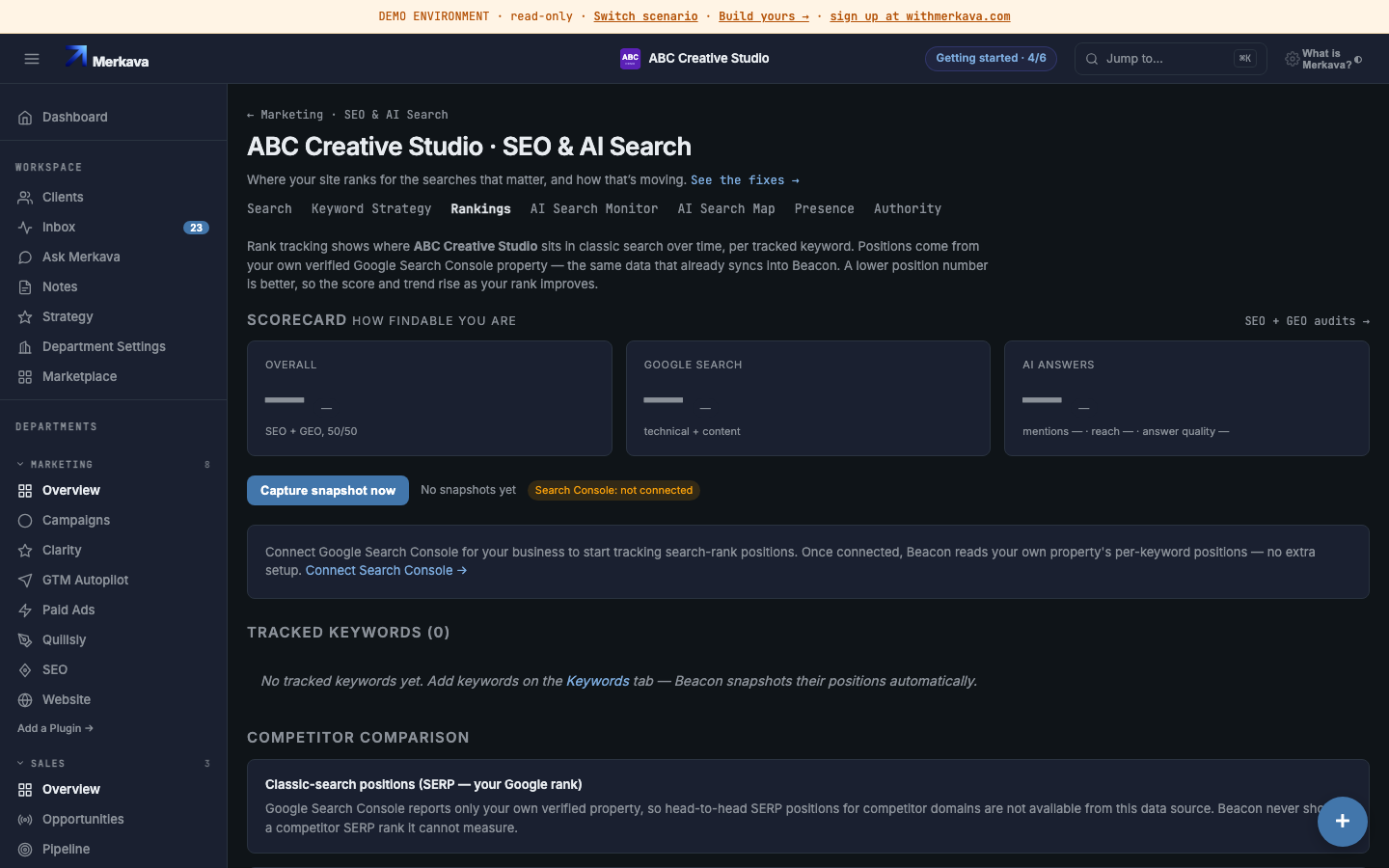Switch to the Search tab

269,208
